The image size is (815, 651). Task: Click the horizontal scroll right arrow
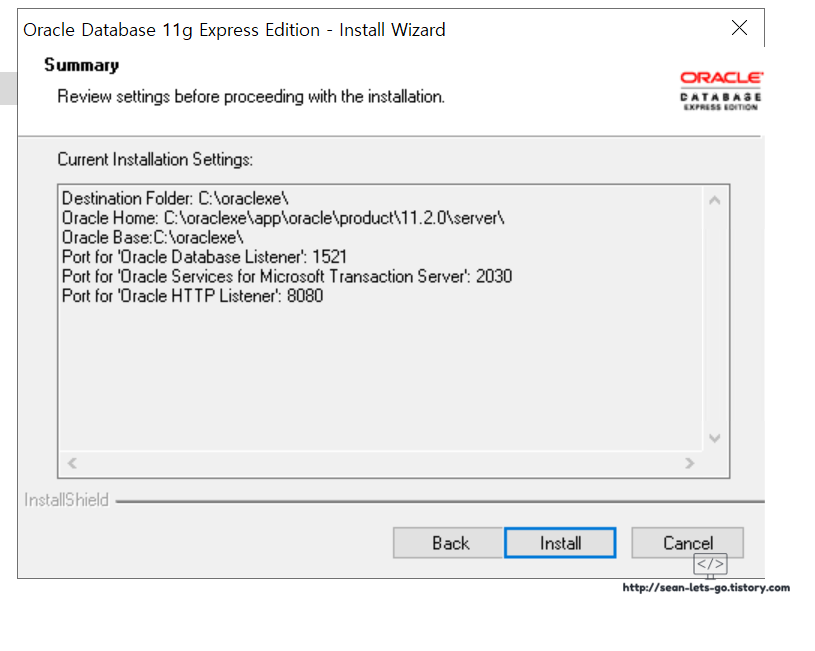[x=689, y=463]
